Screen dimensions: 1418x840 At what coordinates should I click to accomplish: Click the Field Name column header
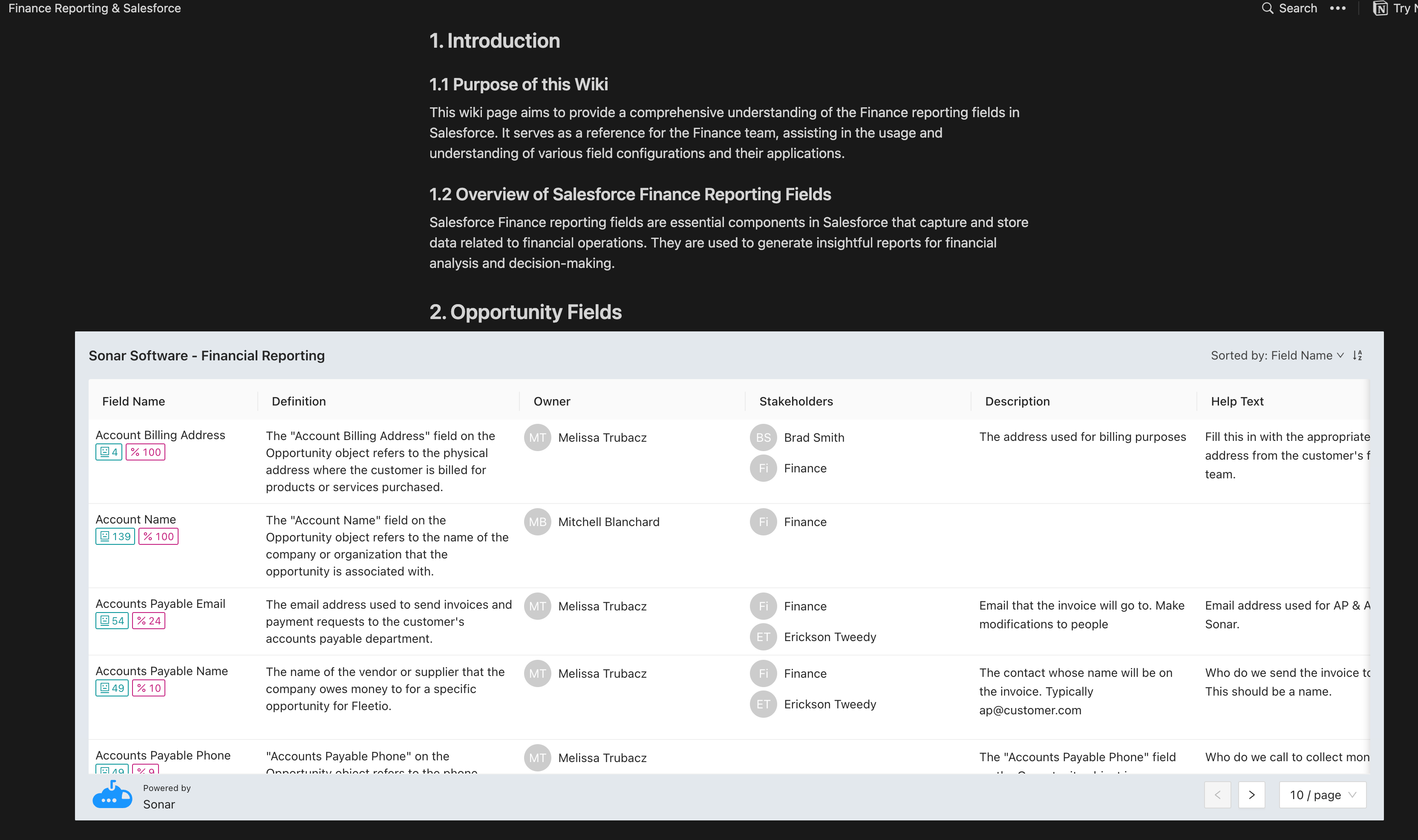point(134,401)
